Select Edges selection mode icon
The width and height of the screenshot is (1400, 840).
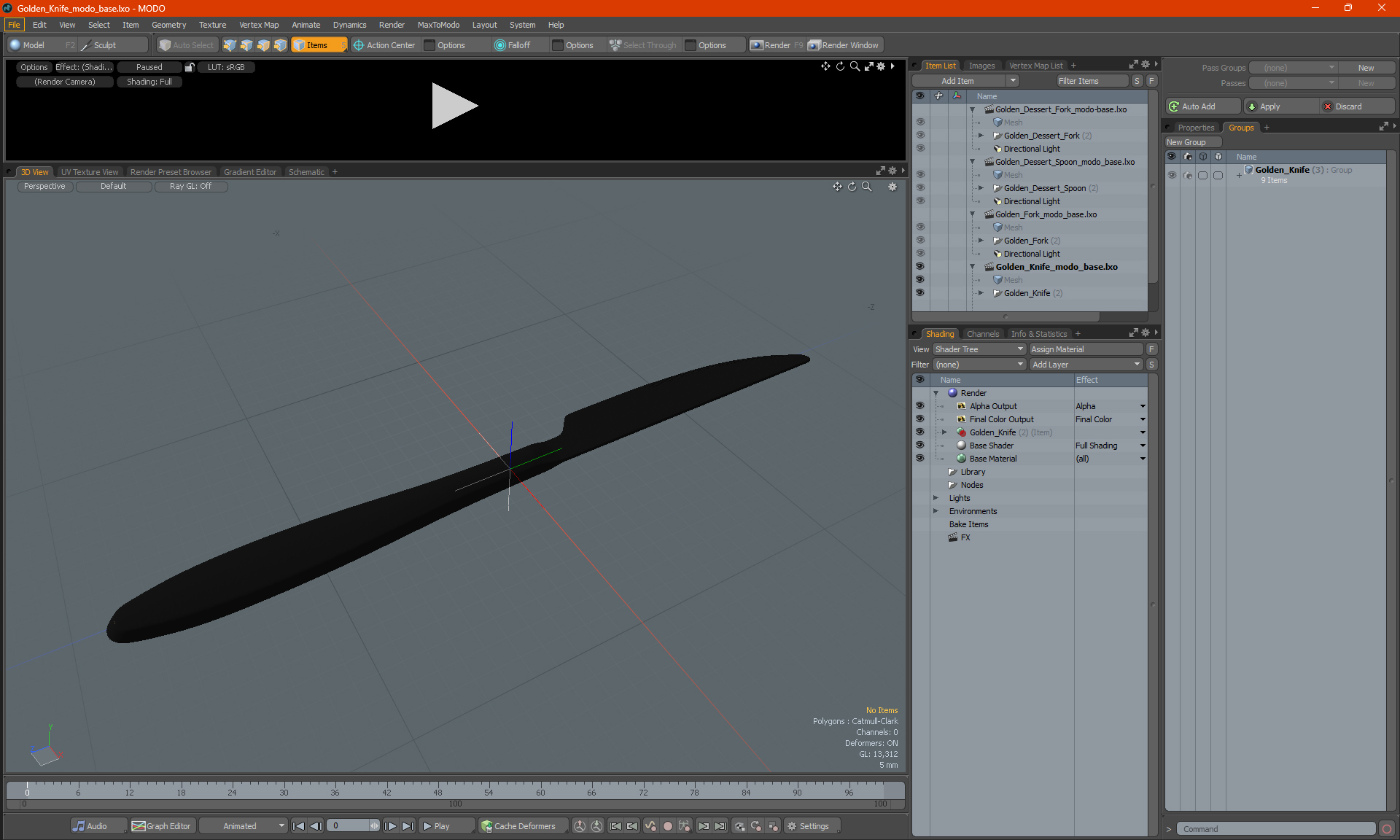246,45
